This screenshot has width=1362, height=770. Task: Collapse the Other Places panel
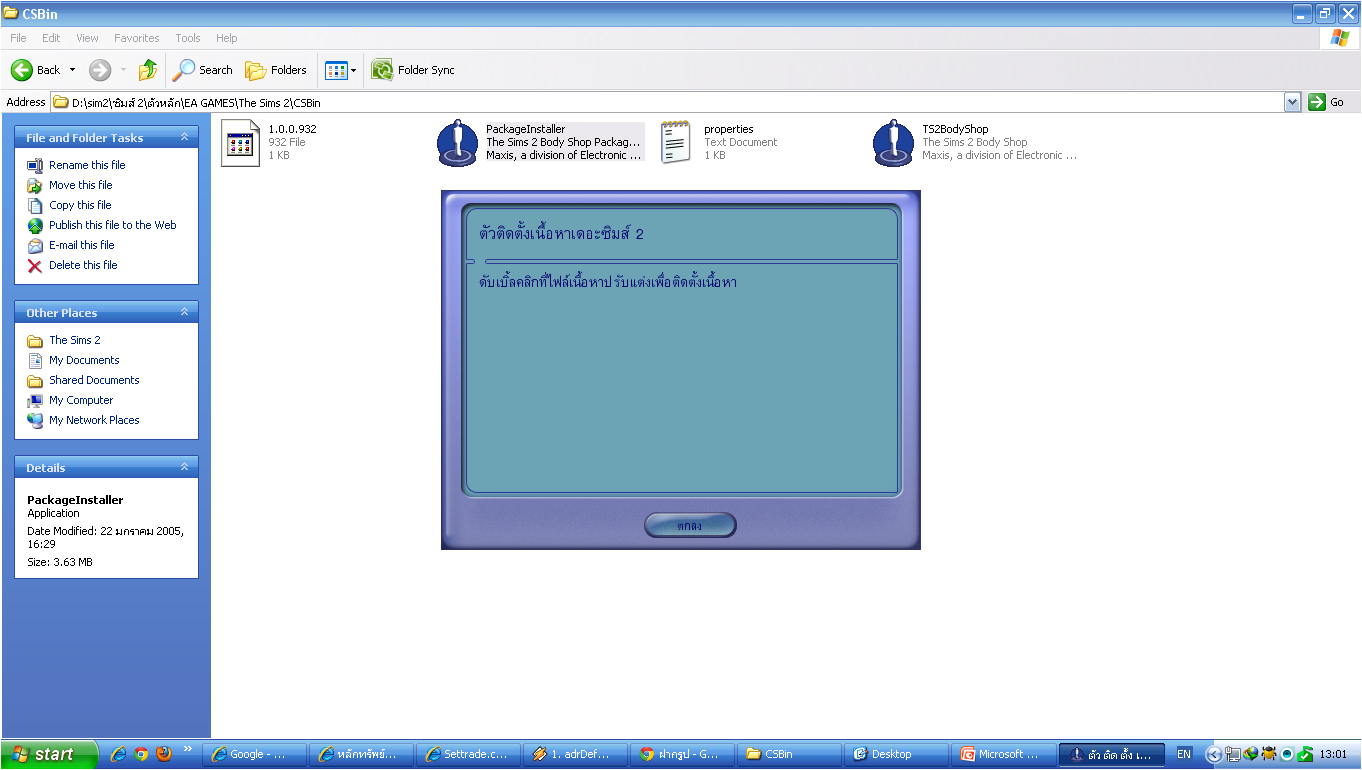pos(184,312)
